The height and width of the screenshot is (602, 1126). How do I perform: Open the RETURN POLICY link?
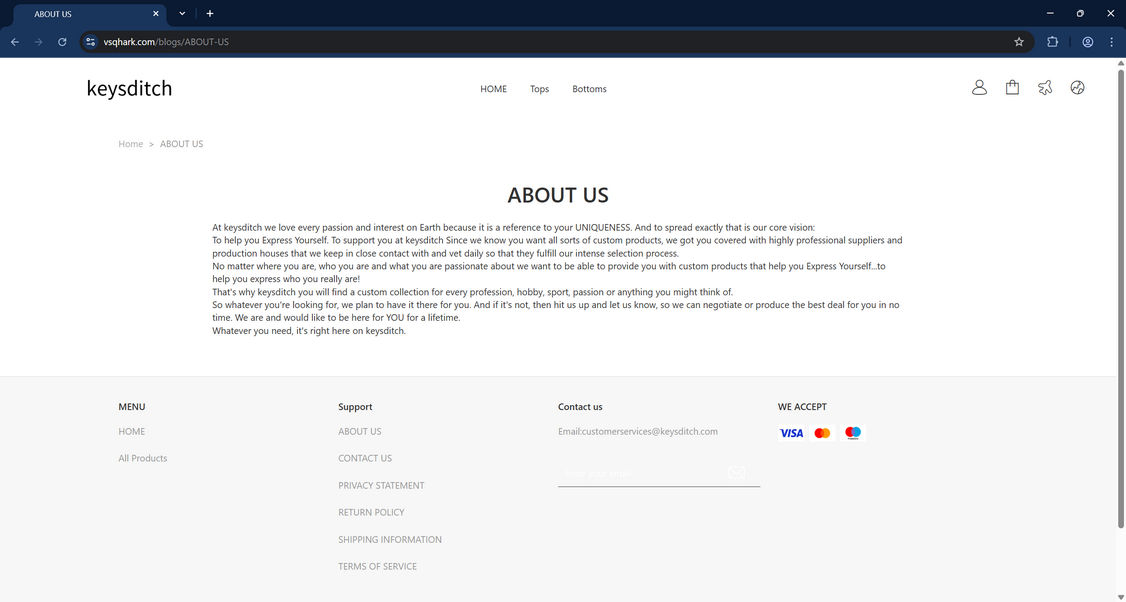(371, 512)
